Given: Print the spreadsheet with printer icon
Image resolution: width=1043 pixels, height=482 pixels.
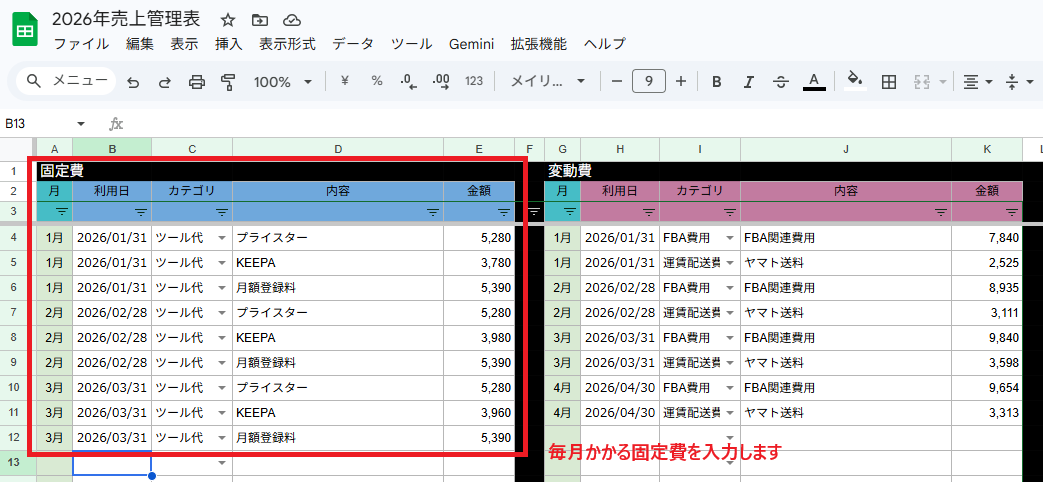Looking at the screenshot, I should pos(197,82).
